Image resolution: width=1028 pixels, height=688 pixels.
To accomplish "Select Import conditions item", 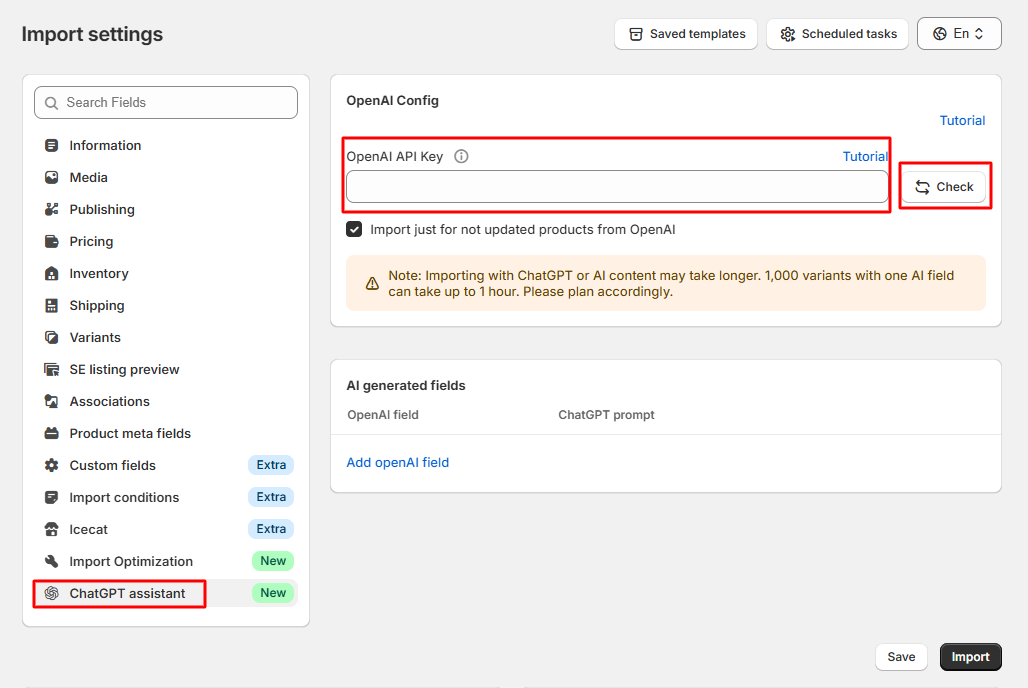I will point(166,498).
